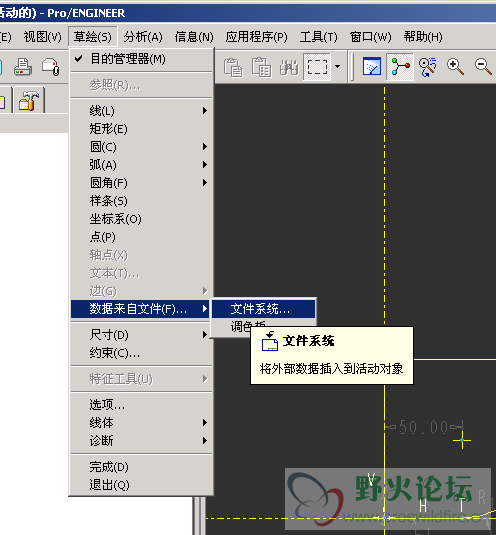Open the 帮助(H) menu
The height and width of the screenshot is (535, 496).
click(423, 37)
